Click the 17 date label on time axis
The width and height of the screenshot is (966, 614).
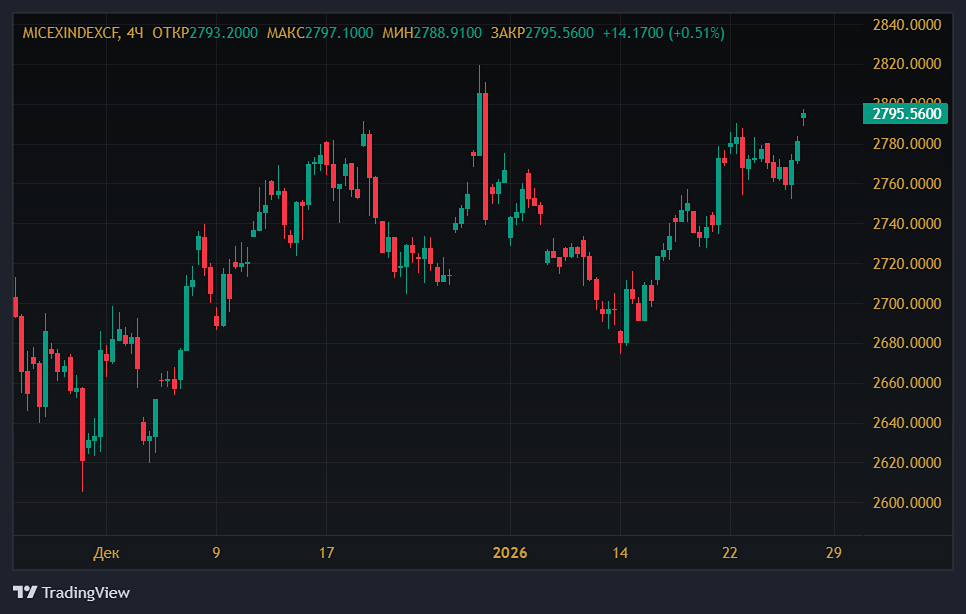pos(327,552)
